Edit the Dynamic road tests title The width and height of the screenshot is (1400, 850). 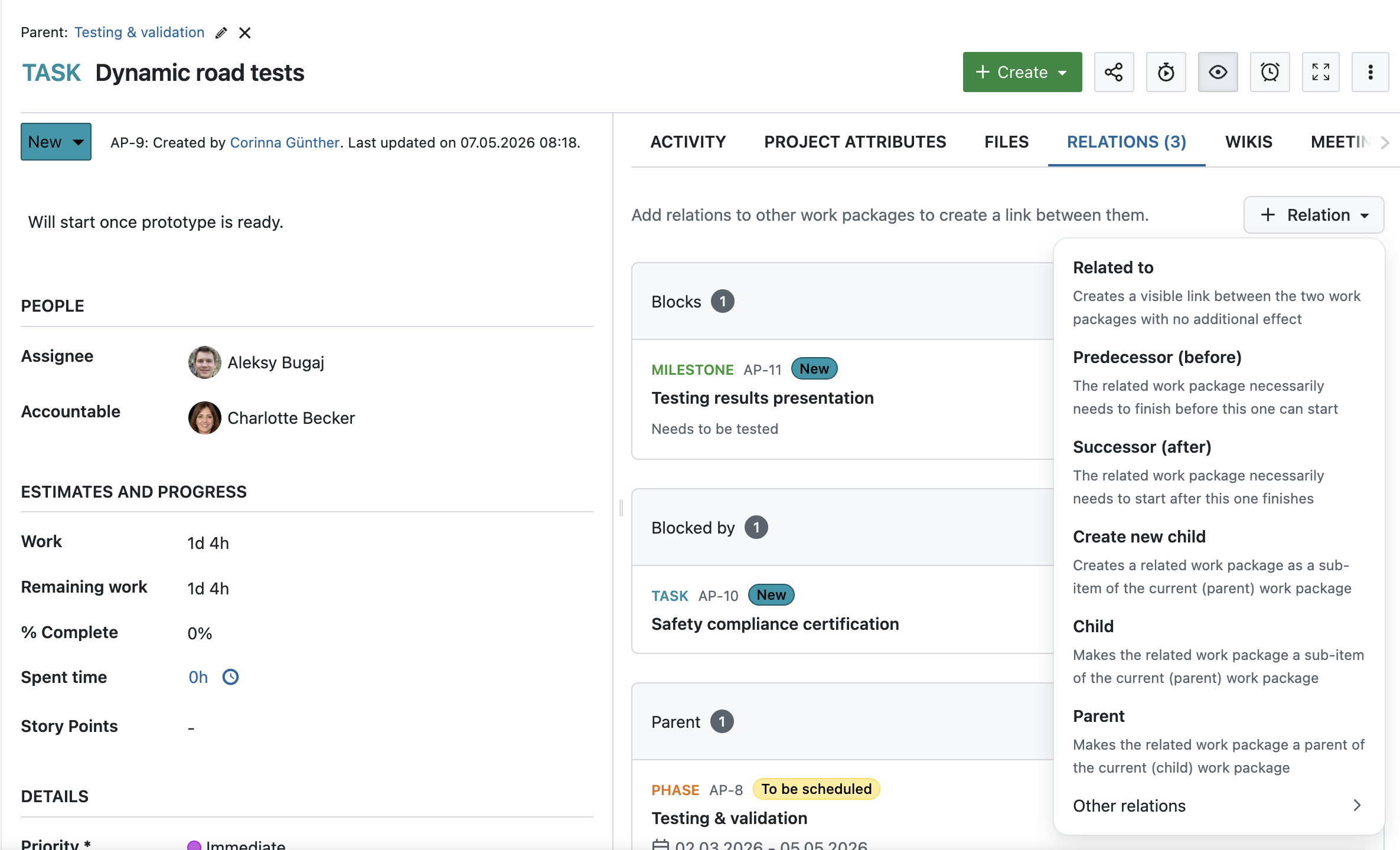click(x=200, y=73)
